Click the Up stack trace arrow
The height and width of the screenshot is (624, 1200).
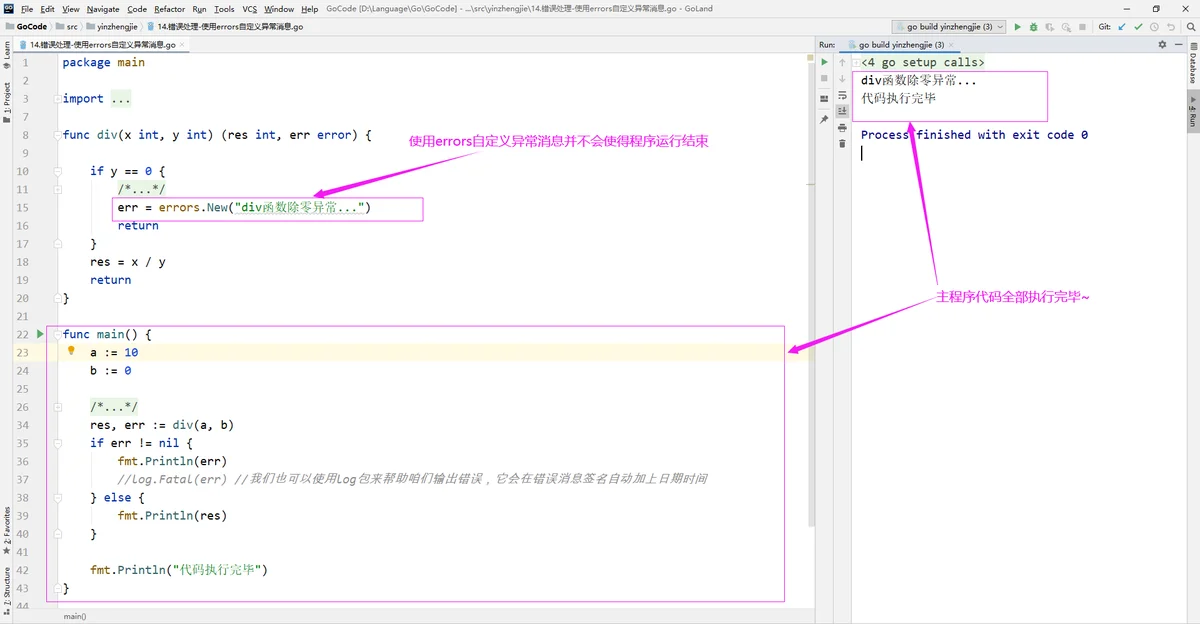click(842, 62)
